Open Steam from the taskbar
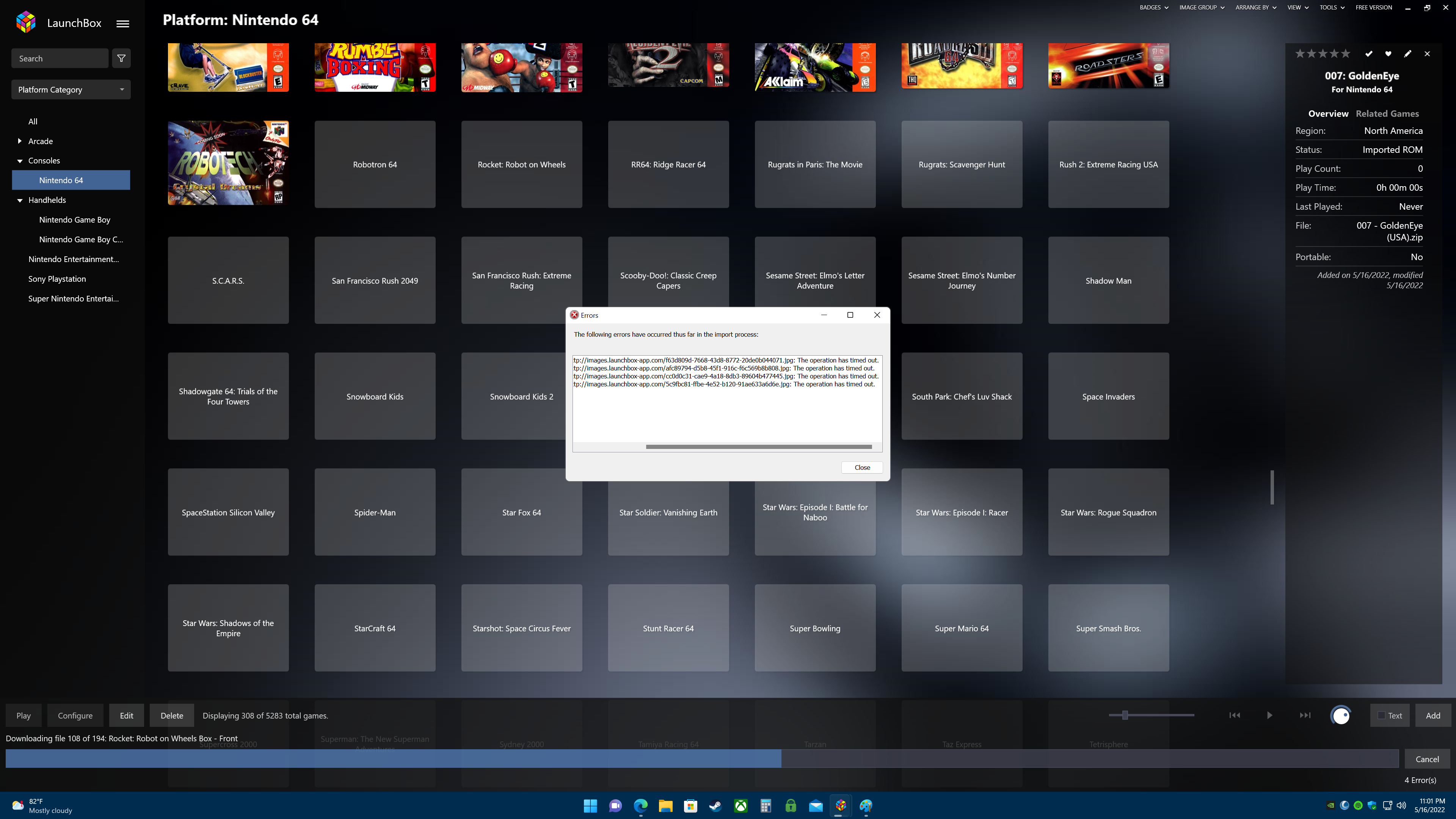Image resolution: width=1456 pixels, height=819 pixels. click(715, 805)
